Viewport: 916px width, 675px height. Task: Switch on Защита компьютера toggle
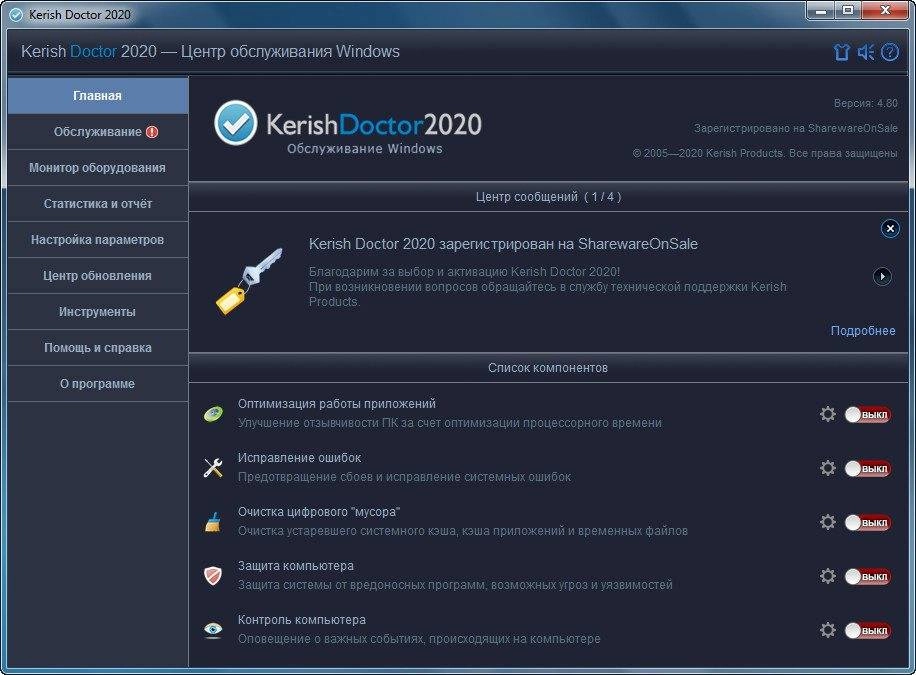point(868,577)
